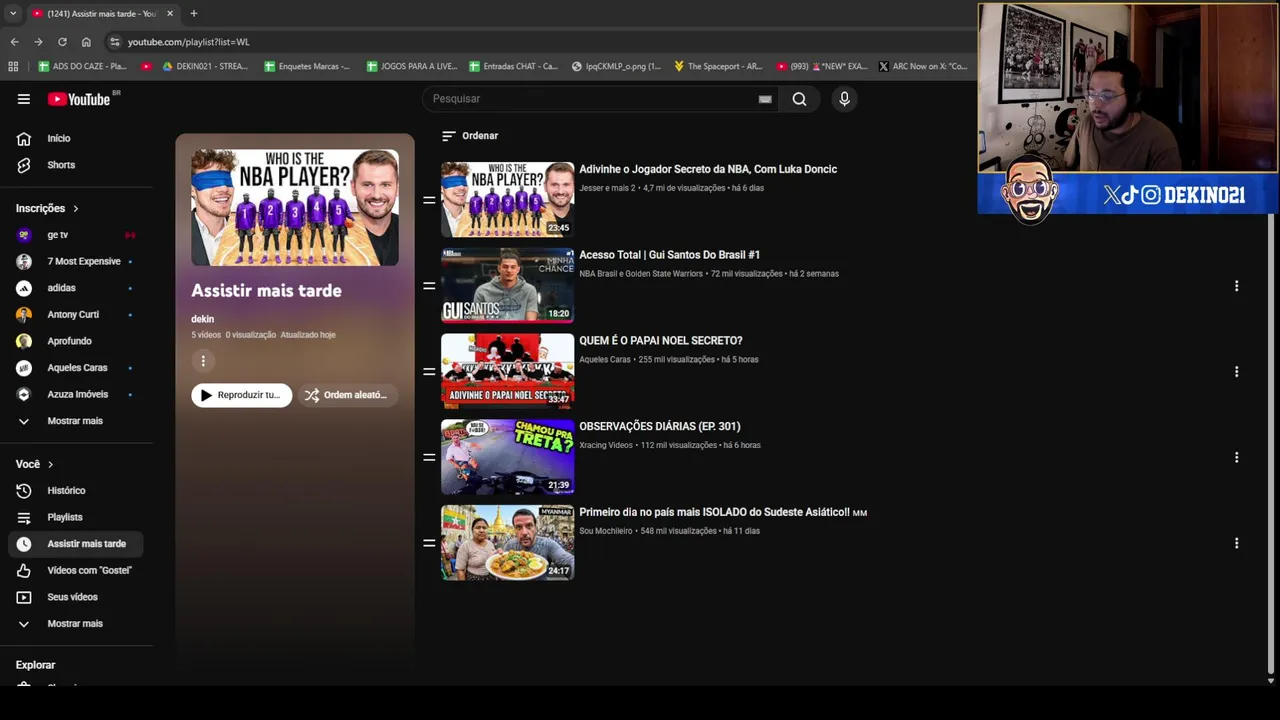Click the search magnifier button
Viewport: 1280px width, 720px height.
[x=799, y=99]
